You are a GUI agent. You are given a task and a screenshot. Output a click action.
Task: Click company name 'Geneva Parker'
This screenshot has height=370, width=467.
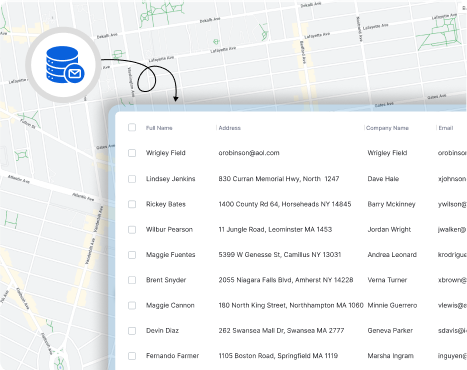tap(390, 331)
